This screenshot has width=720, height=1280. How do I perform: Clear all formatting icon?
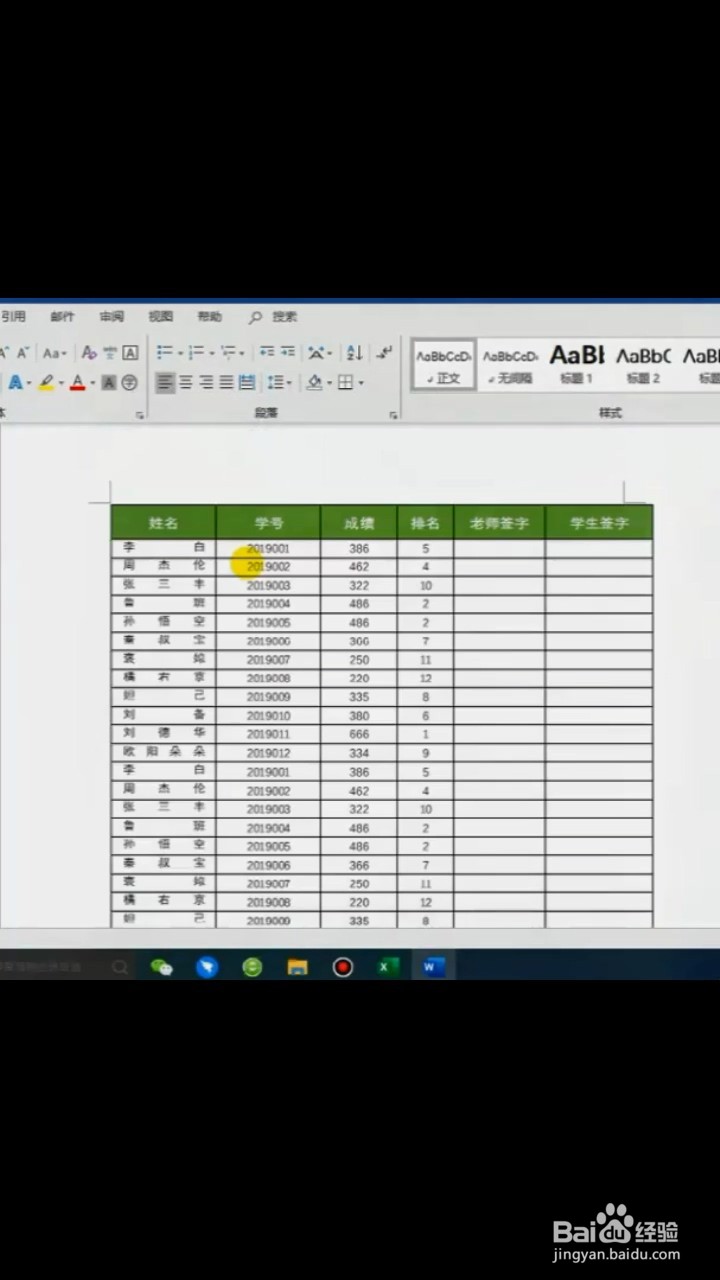[89, 352]
